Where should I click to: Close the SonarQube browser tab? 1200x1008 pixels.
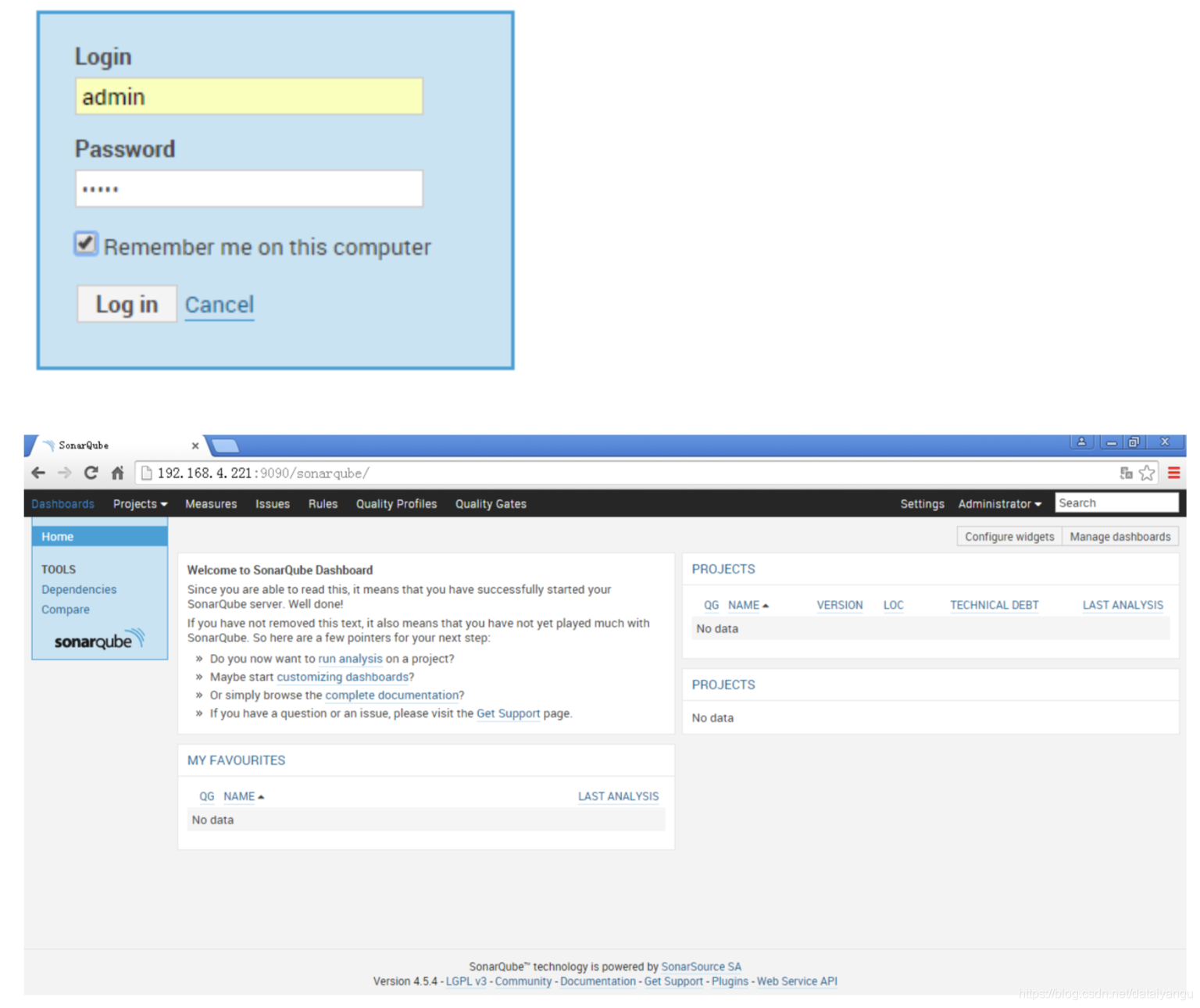tap(195, 445)
